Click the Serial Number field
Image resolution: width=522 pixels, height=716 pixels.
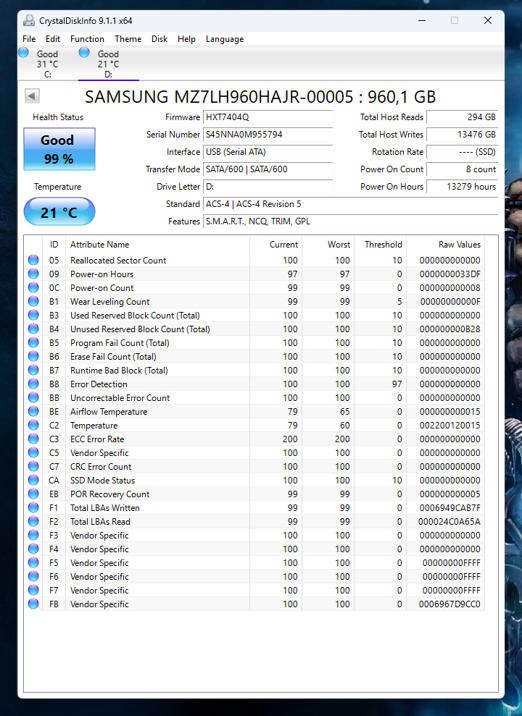[268, 134]
